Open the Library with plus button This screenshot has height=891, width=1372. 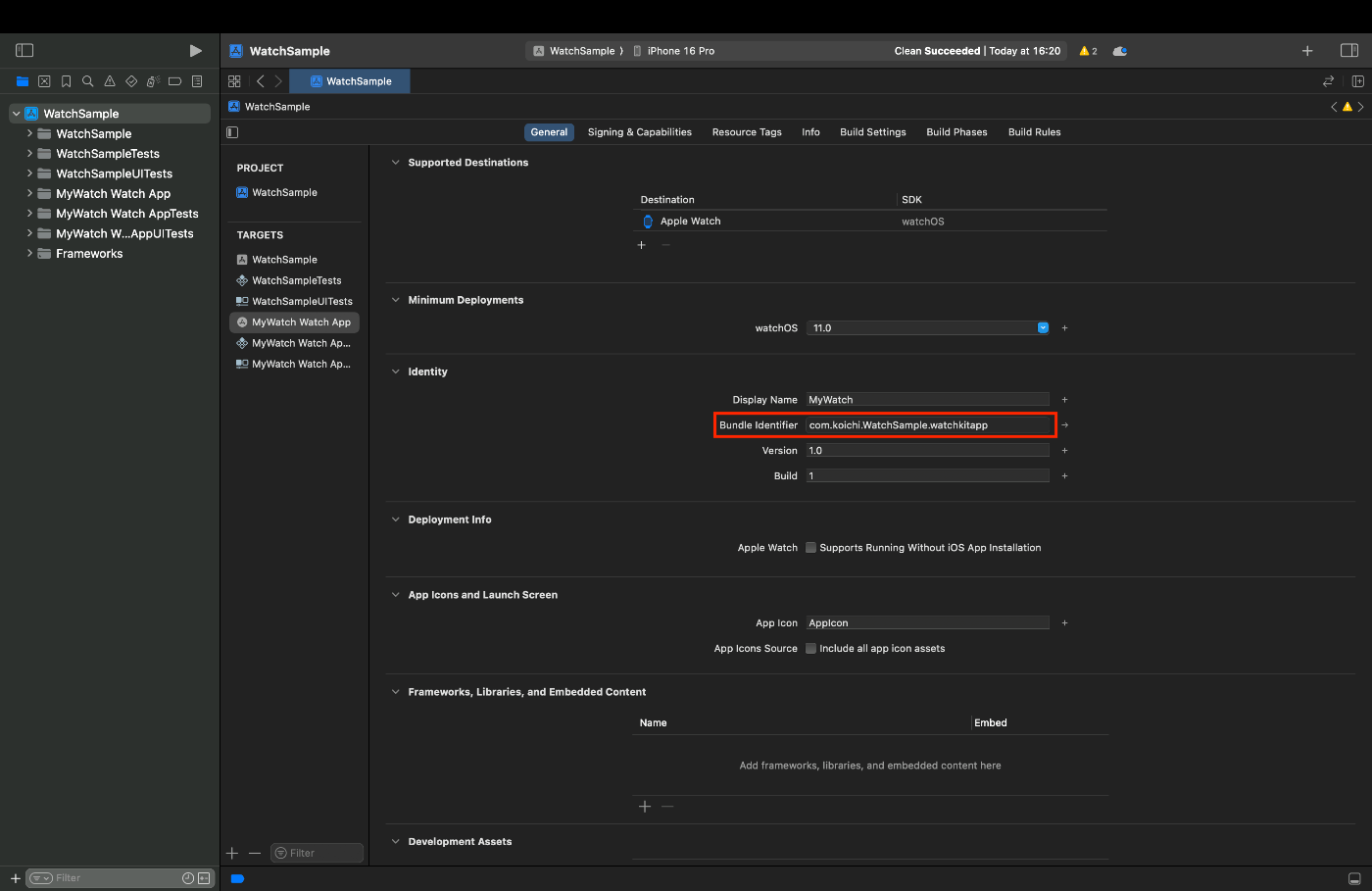[x=1307, y=51]
